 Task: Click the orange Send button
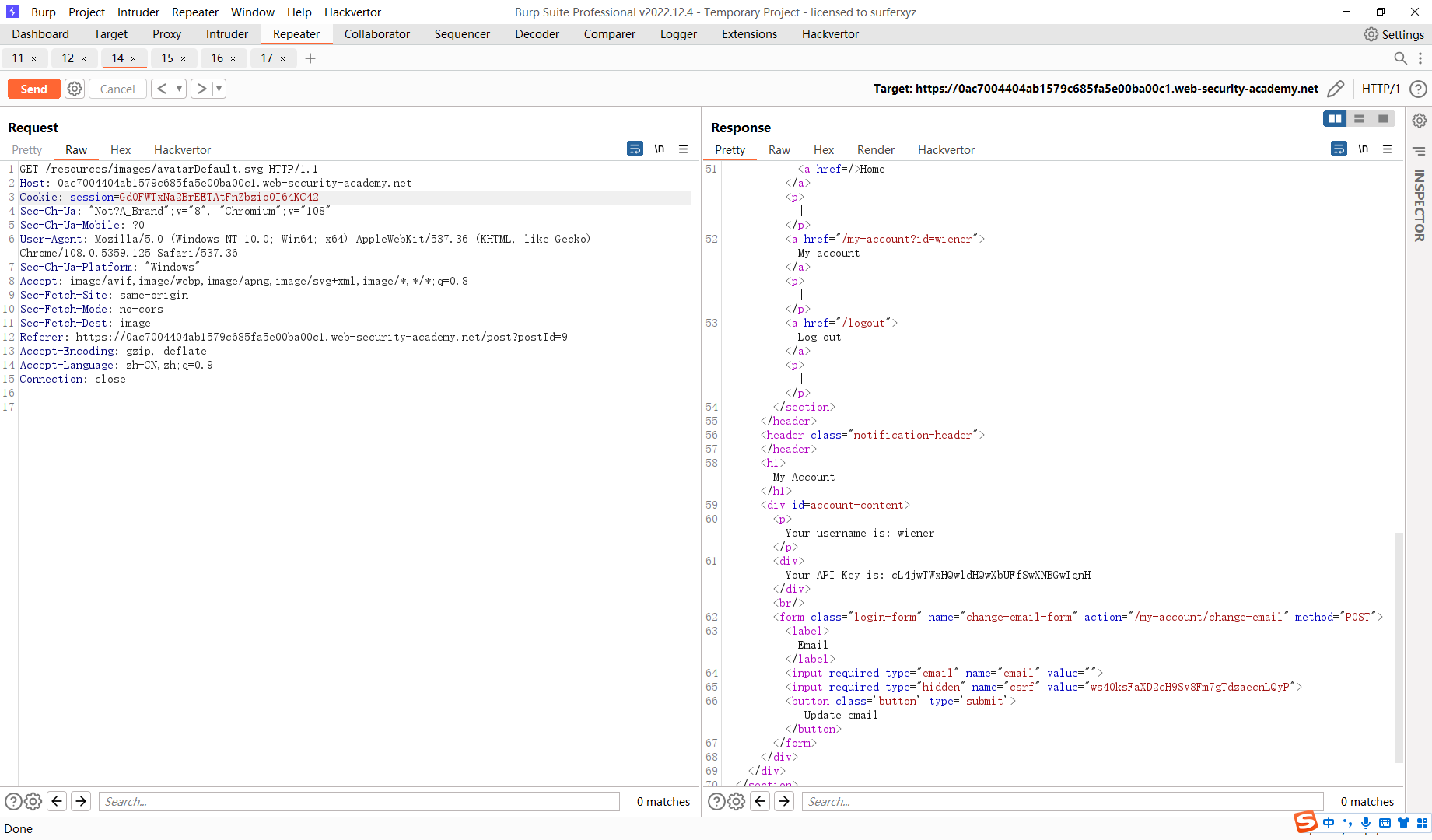point(34,89)
